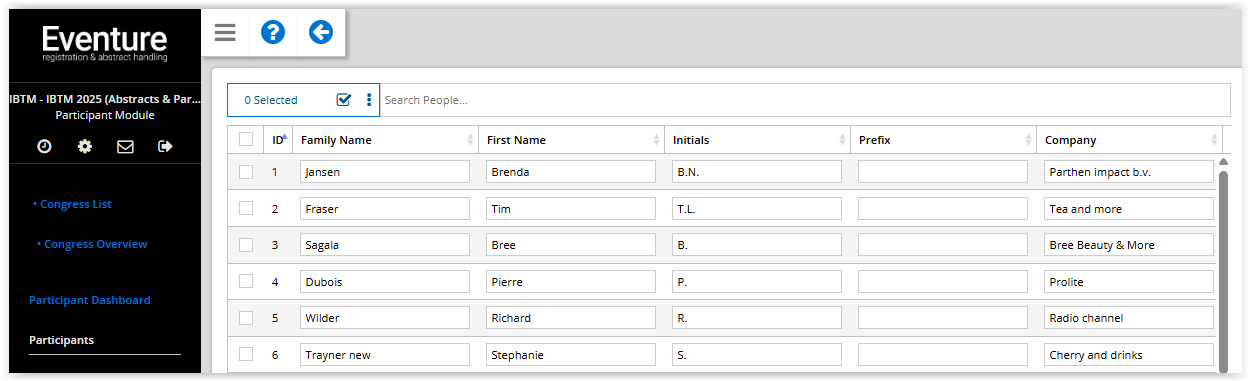Open the three-dots options menu
The width and height of the screenshot is (1250, 381).
(x=369, y=100)
